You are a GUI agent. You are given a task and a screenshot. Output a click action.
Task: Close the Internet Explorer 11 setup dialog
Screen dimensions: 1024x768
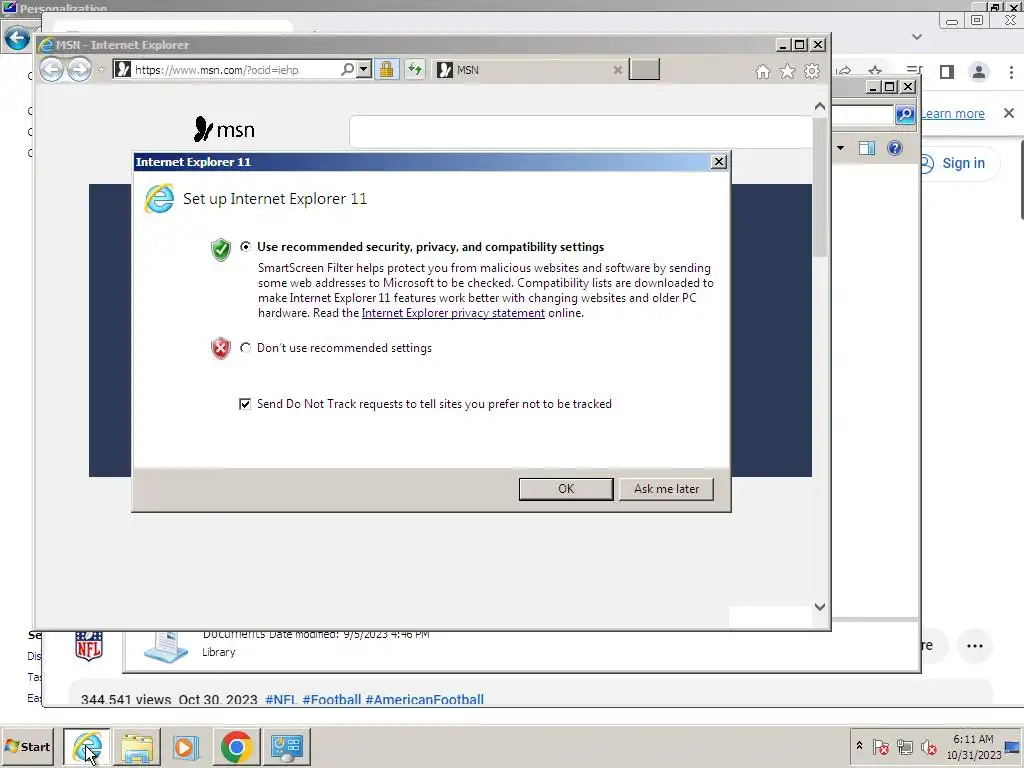click(x=718, y=162)
